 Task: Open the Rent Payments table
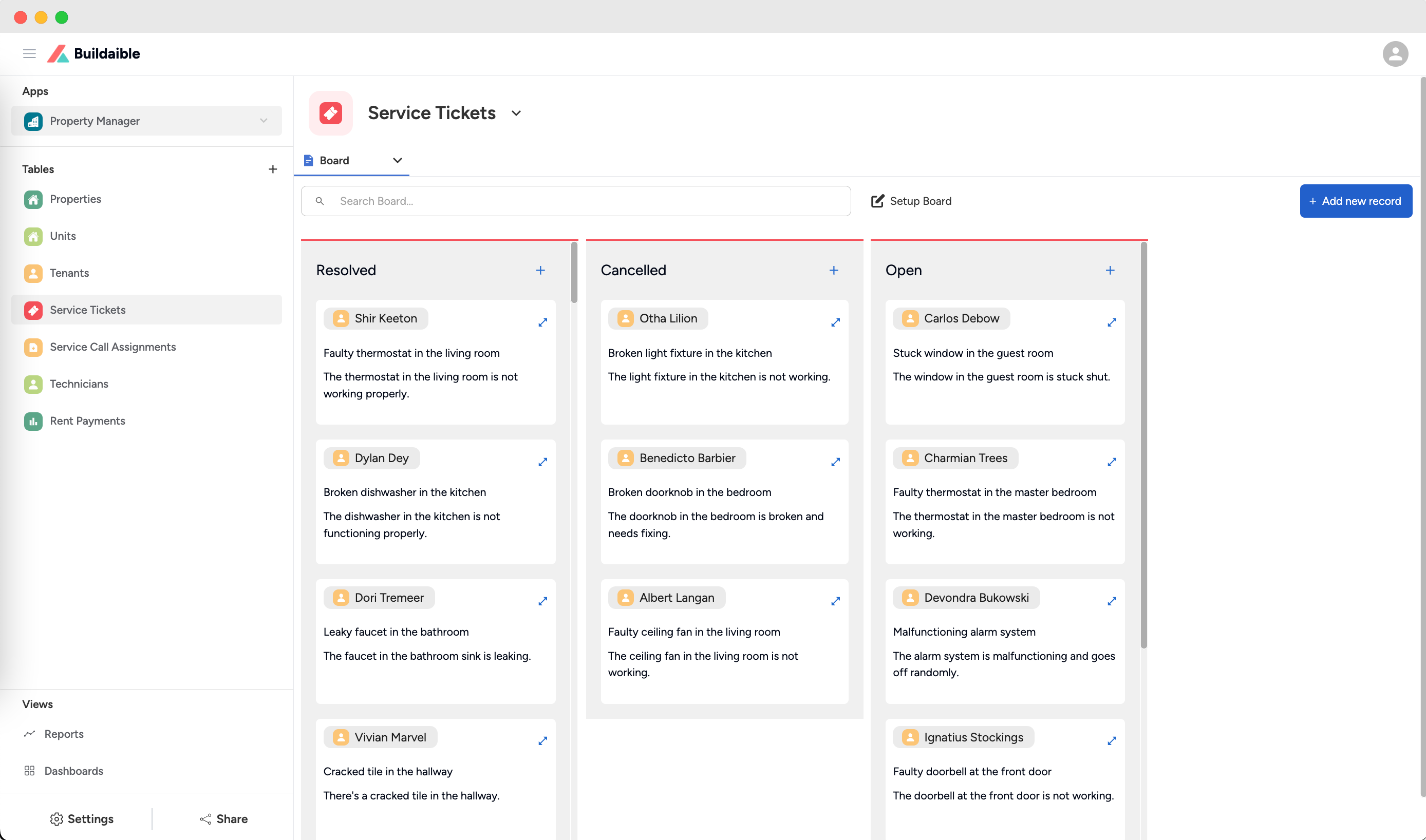tap(147, 421)
